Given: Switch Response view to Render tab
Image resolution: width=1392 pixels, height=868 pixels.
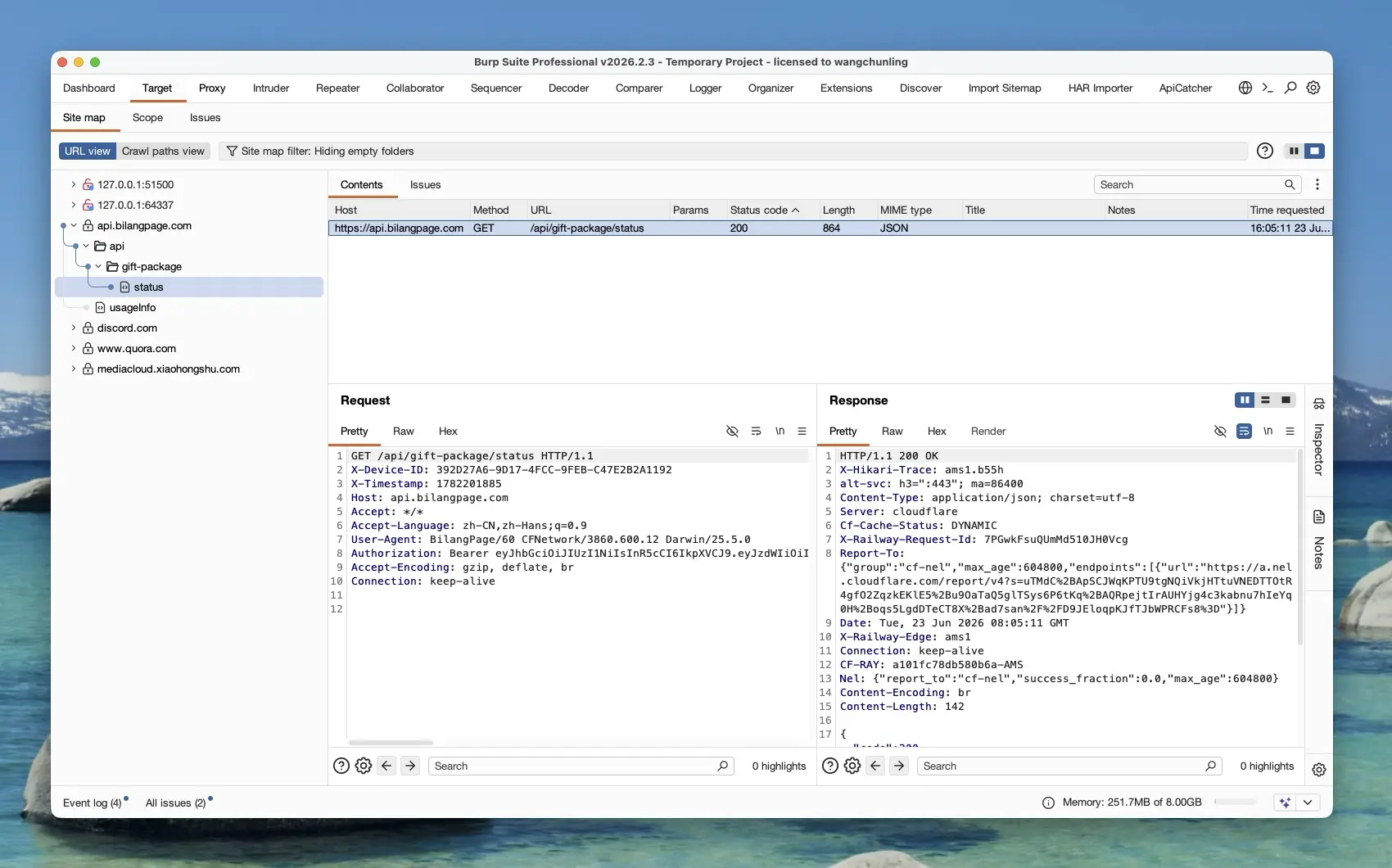Looking at the screenshot, I should pyautogui.click(x=988, y=431).
